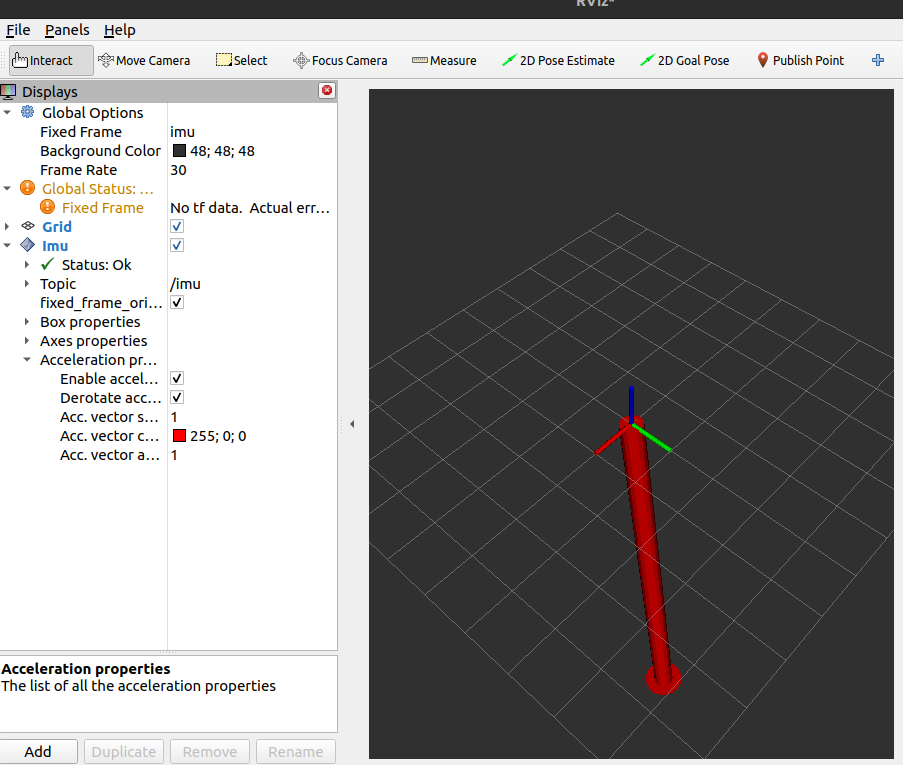Image resolution: width=903 pixels, height=765 pixels.
Task: Toggle the Enable acceleration checkbox
Action: 177,378
